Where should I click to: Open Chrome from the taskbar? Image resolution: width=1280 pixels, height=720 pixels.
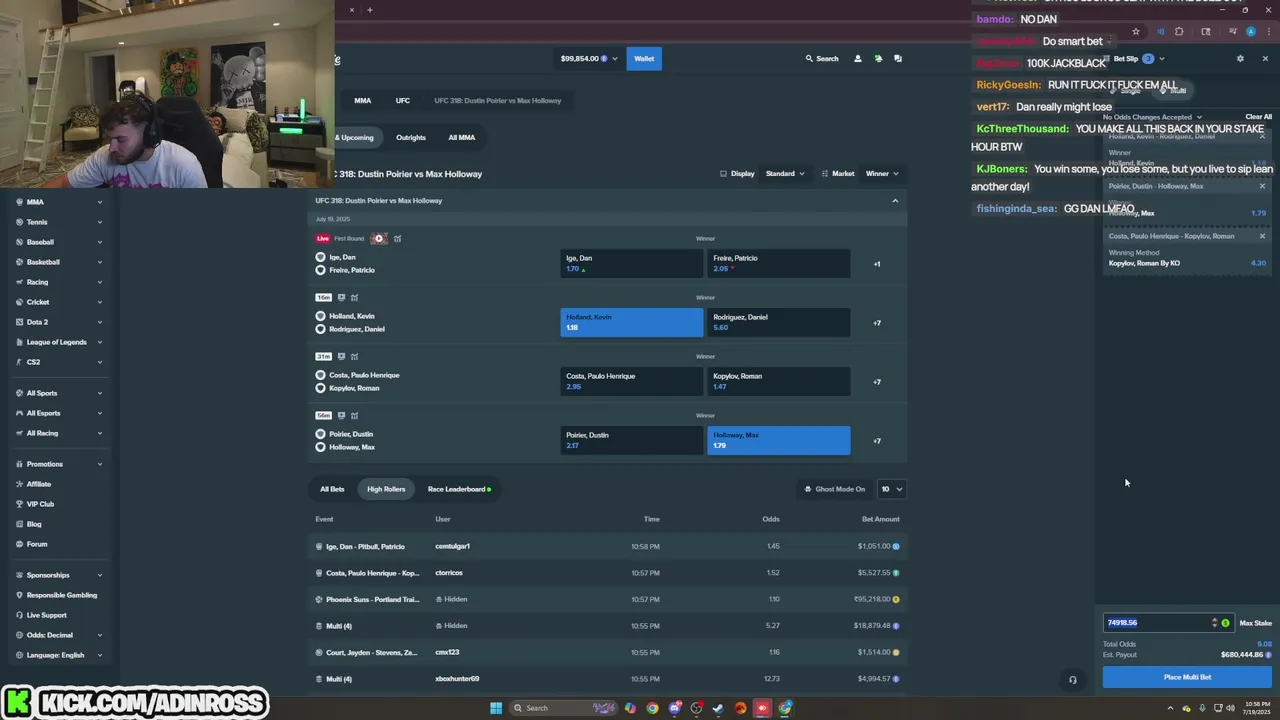click(652, 708)
